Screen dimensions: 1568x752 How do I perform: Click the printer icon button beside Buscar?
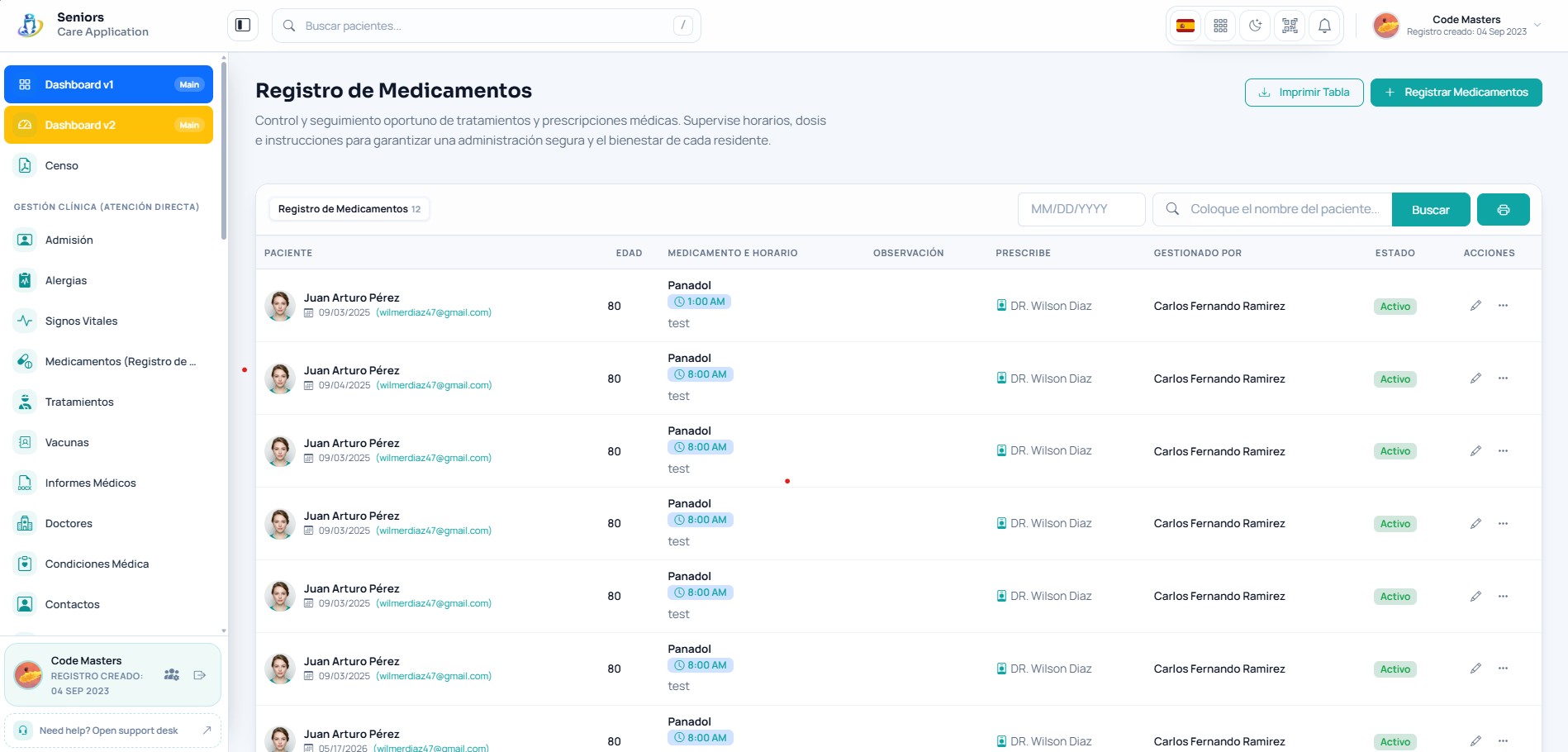1503,209
